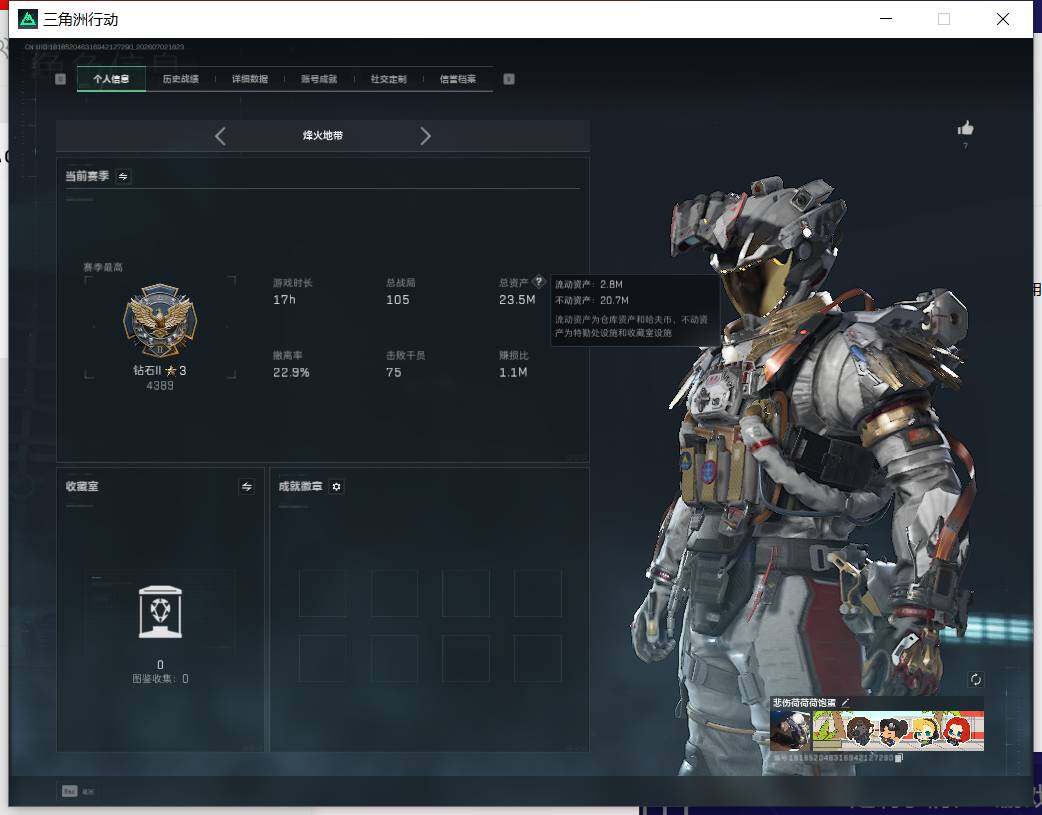The image size is (1042, 815).
Task: Minimize the 三角洲行动 window
Action: point(886,19)
